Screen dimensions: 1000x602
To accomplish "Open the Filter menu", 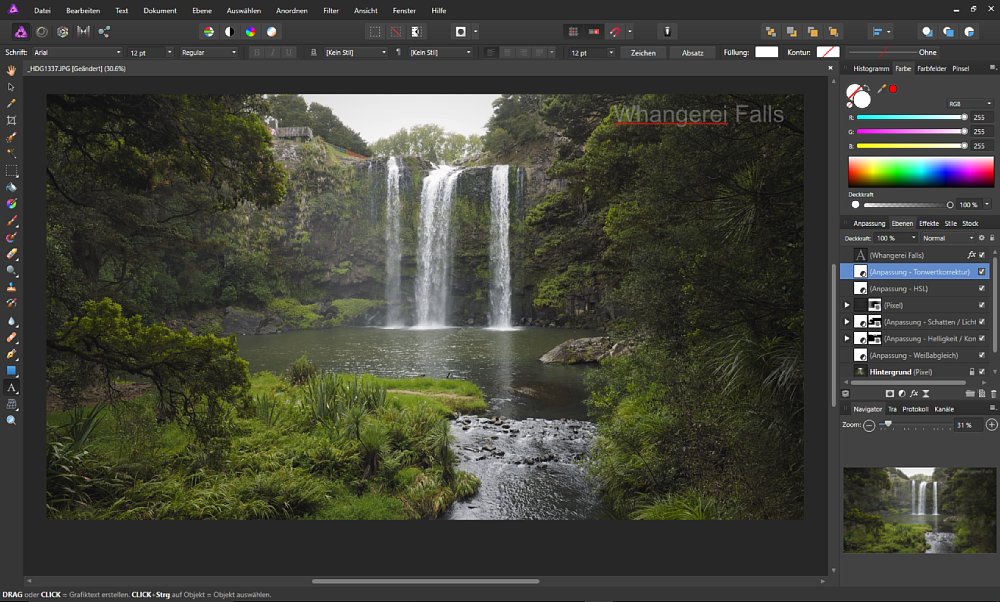I will click(x=330, y=10).
